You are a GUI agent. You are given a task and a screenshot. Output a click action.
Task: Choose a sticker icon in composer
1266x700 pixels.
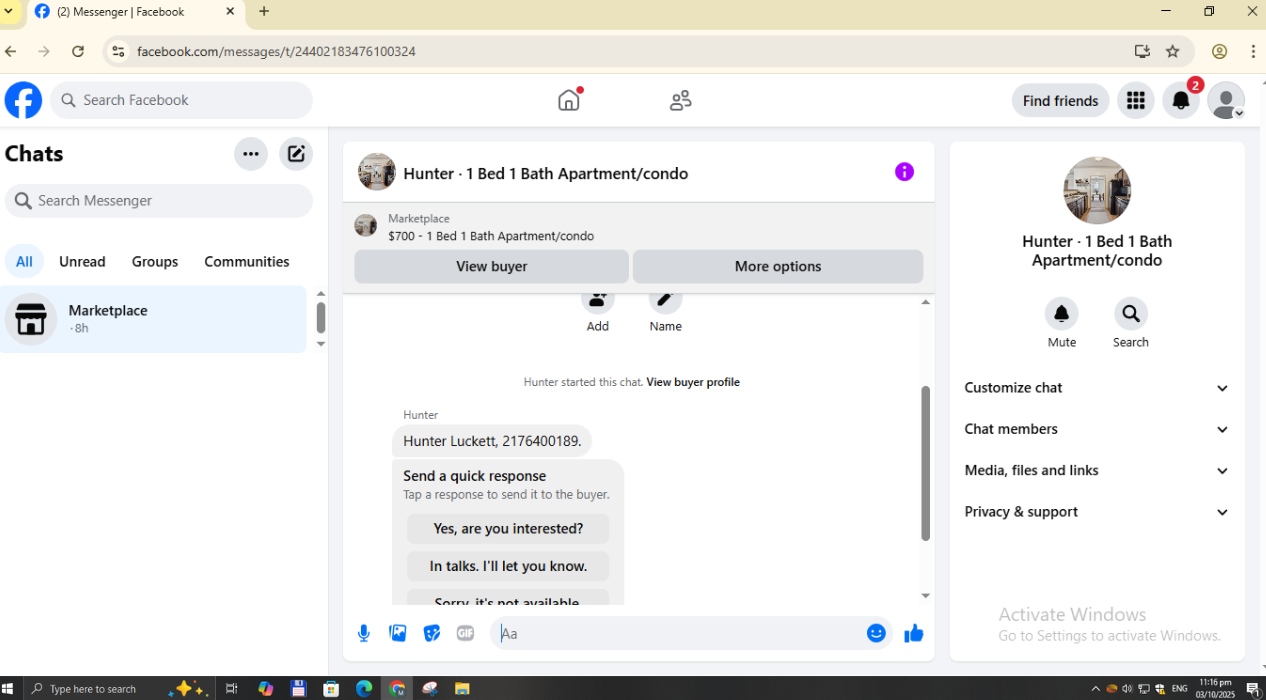click(432, 633)
